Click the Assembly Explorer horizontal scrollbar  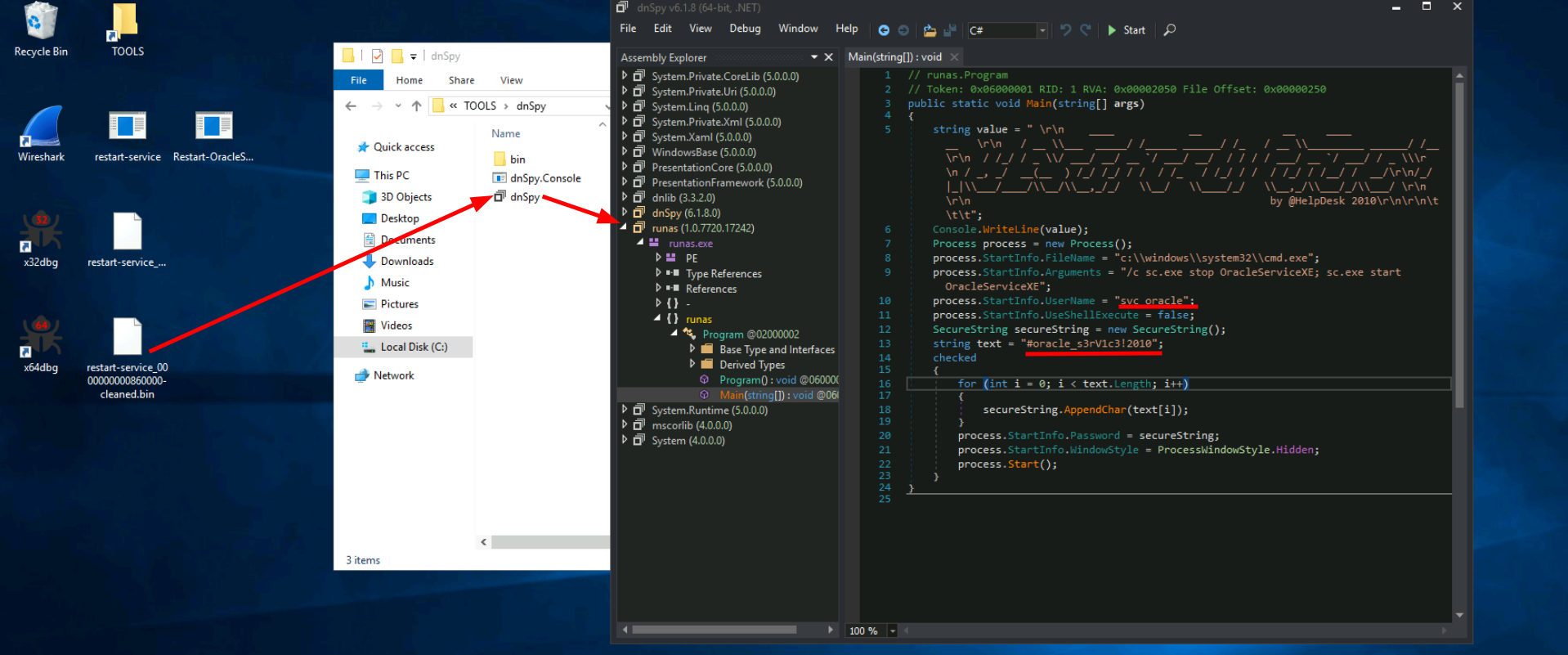click(x=714, y=630)
